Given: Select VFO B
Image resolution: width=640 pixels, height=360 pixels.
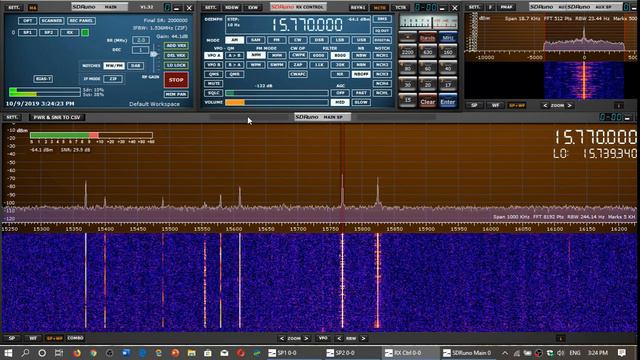Looking at the screenshot, I should click(x=213, y=65).
